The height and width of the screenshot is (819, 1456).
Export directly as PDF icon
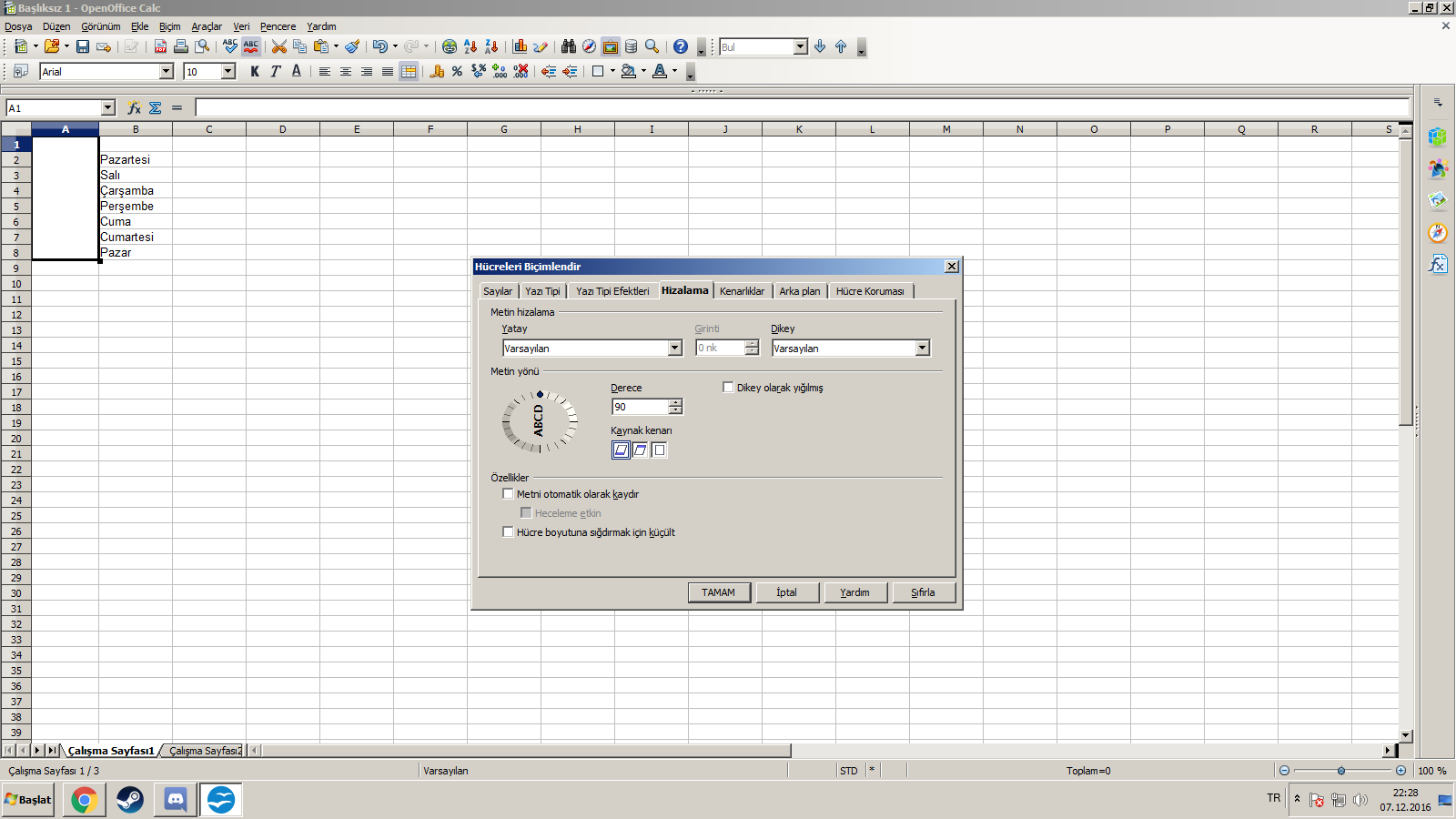pos(160,46)
